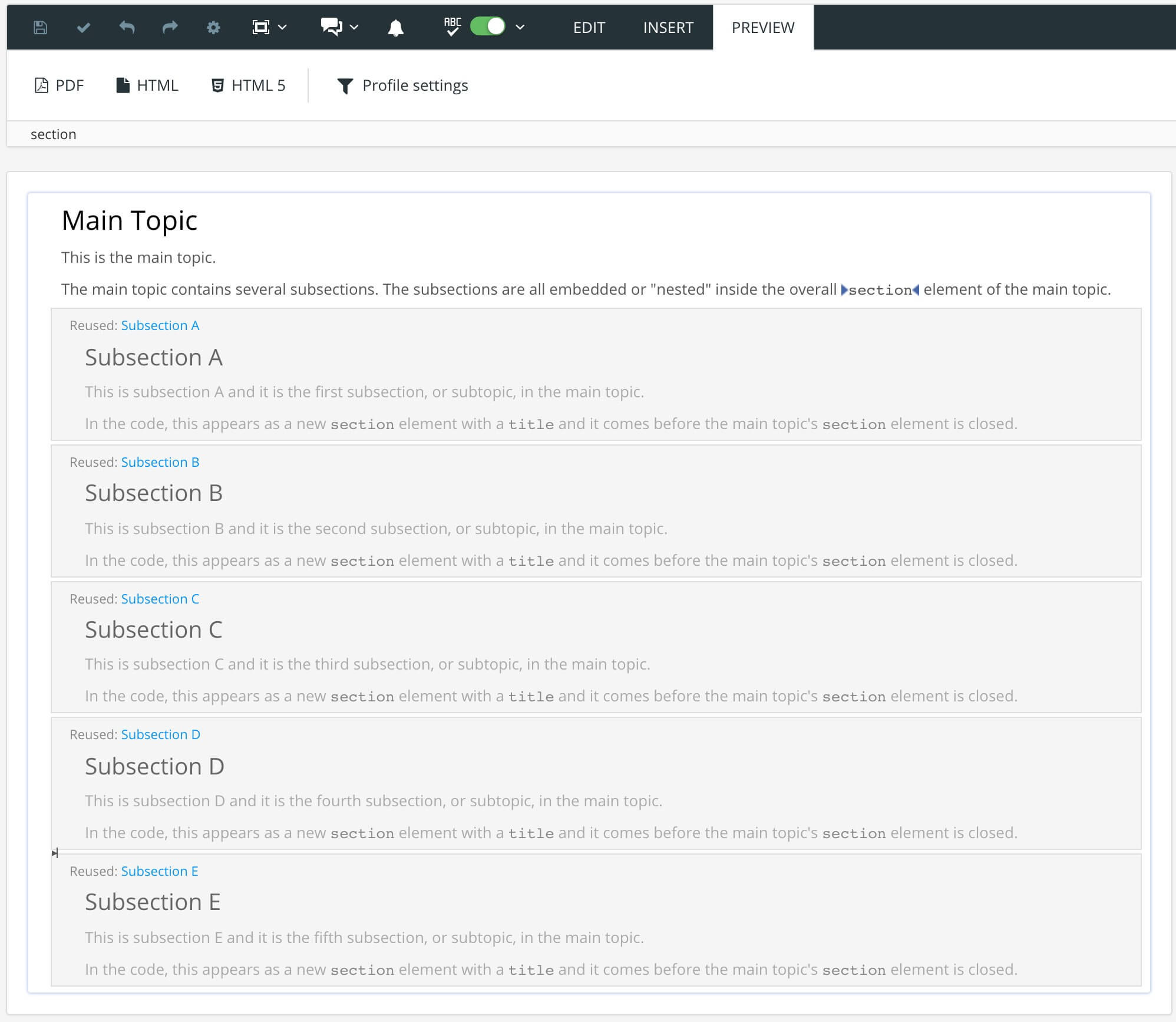1176x1022 pixels.
Task: Switch to the EDIT tab
Action: point(589,27)
